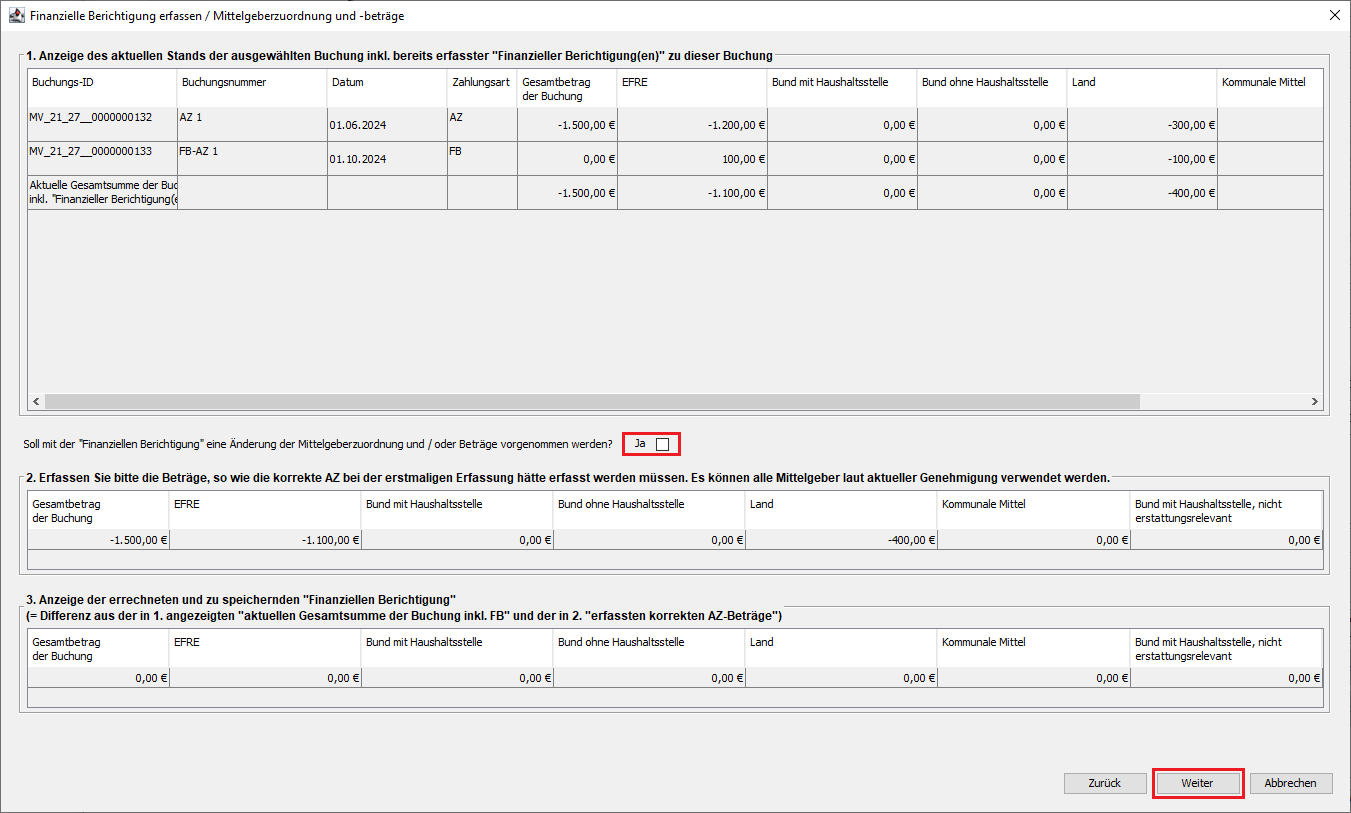Viewport: 1351px width, 813px height.
Task: Cancel the dialog via Abbrechen
Action: pyautogui.click(x=1290, y=783)
